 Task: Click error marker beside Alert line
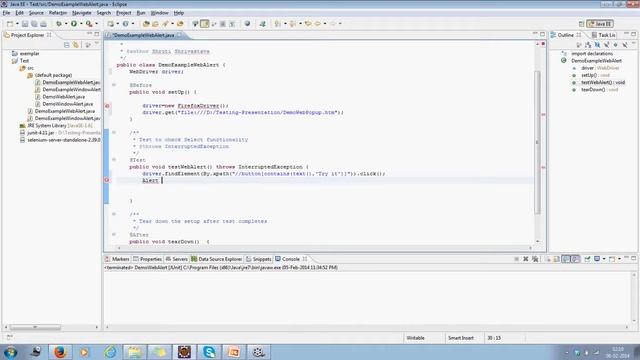(107, 180)
